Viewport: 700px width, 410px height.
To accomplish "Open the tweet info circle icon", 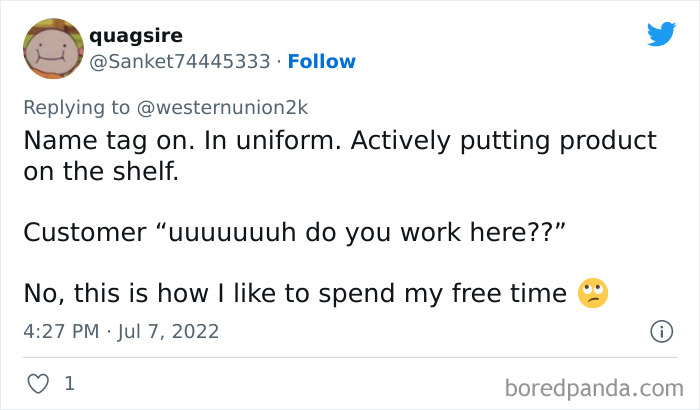I will pyautogui.click(x=660, y=330).
